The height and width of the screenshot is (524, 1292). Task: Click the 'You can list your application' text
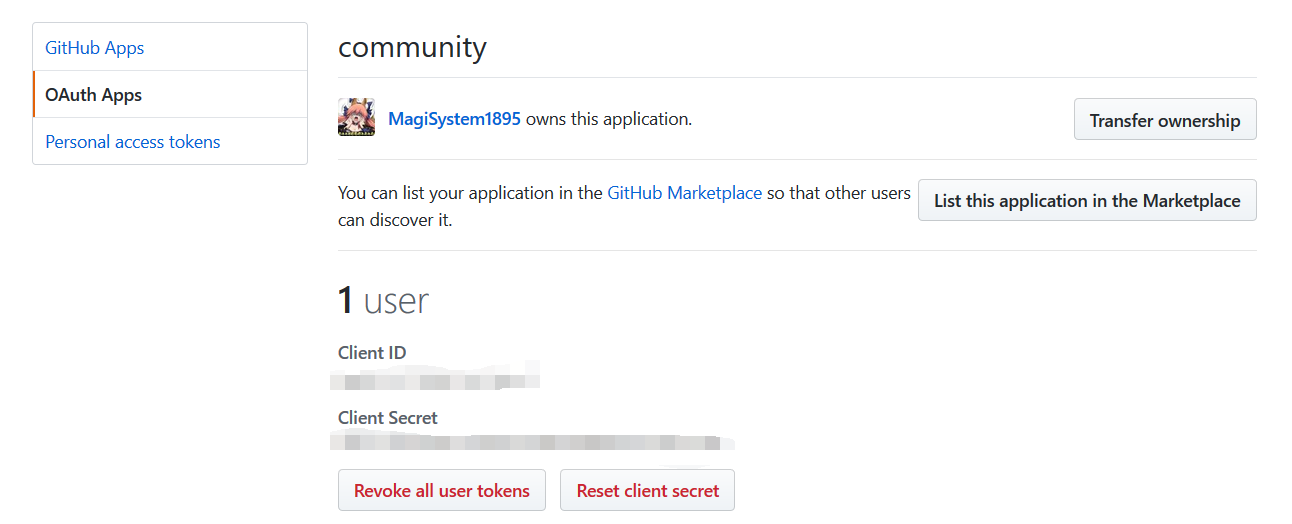pos(470,193)
